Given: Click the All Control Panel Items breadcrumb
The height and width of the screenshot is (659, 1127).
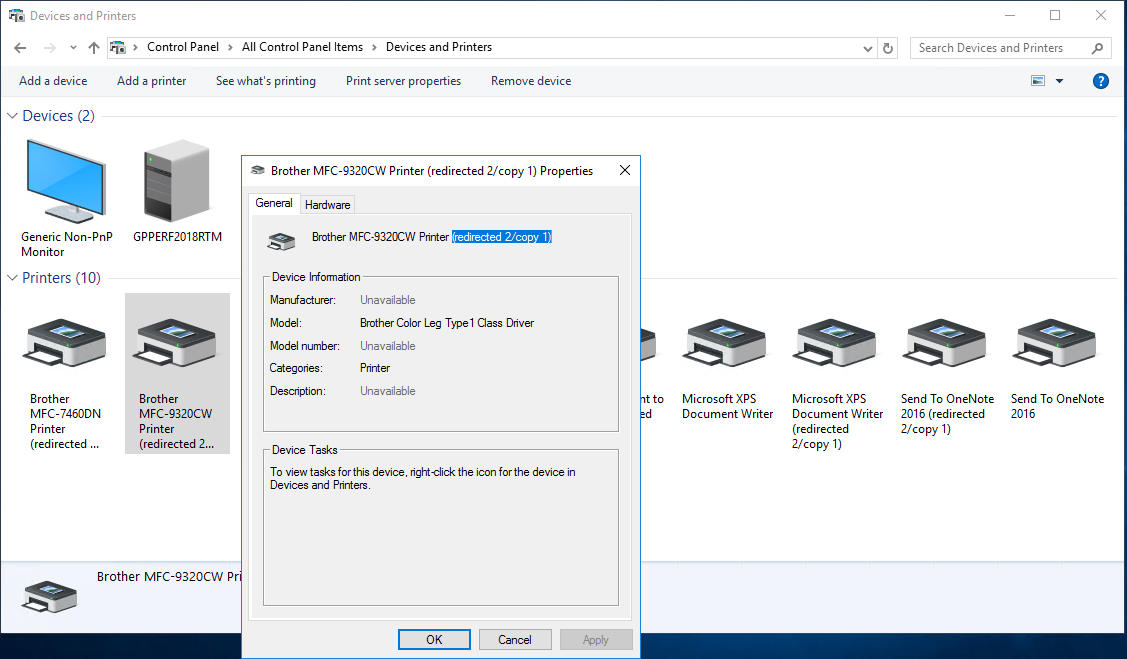Looking at the screenshot, I should 303,47.
